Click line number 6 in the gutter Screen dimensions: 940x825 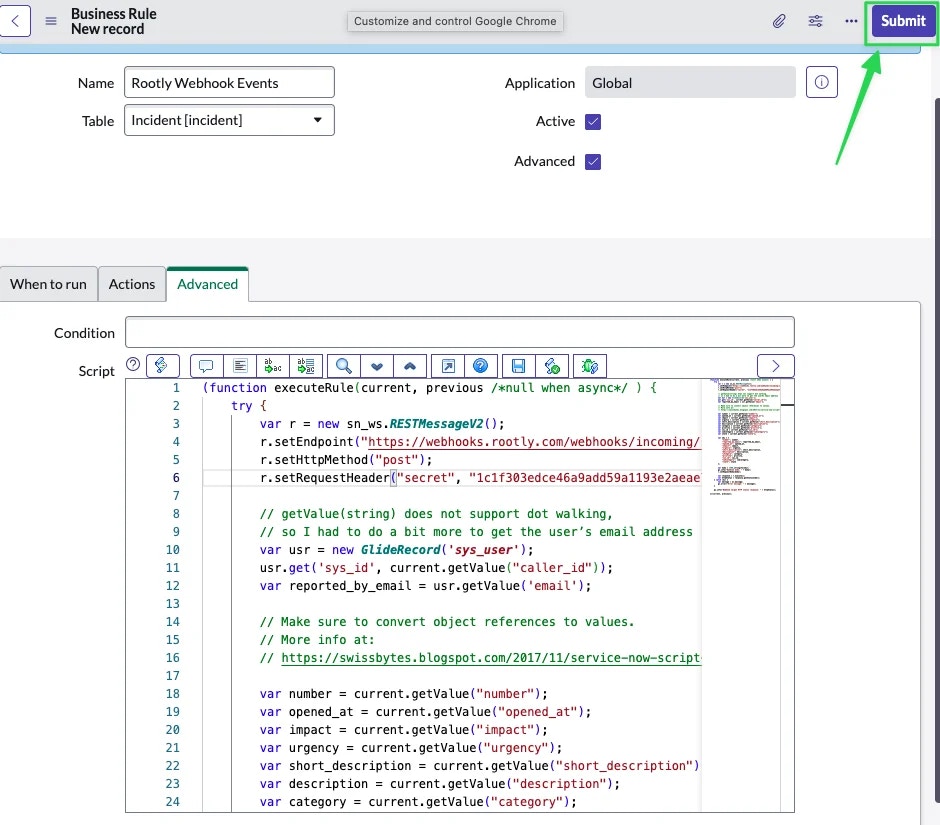coord(176,478)
